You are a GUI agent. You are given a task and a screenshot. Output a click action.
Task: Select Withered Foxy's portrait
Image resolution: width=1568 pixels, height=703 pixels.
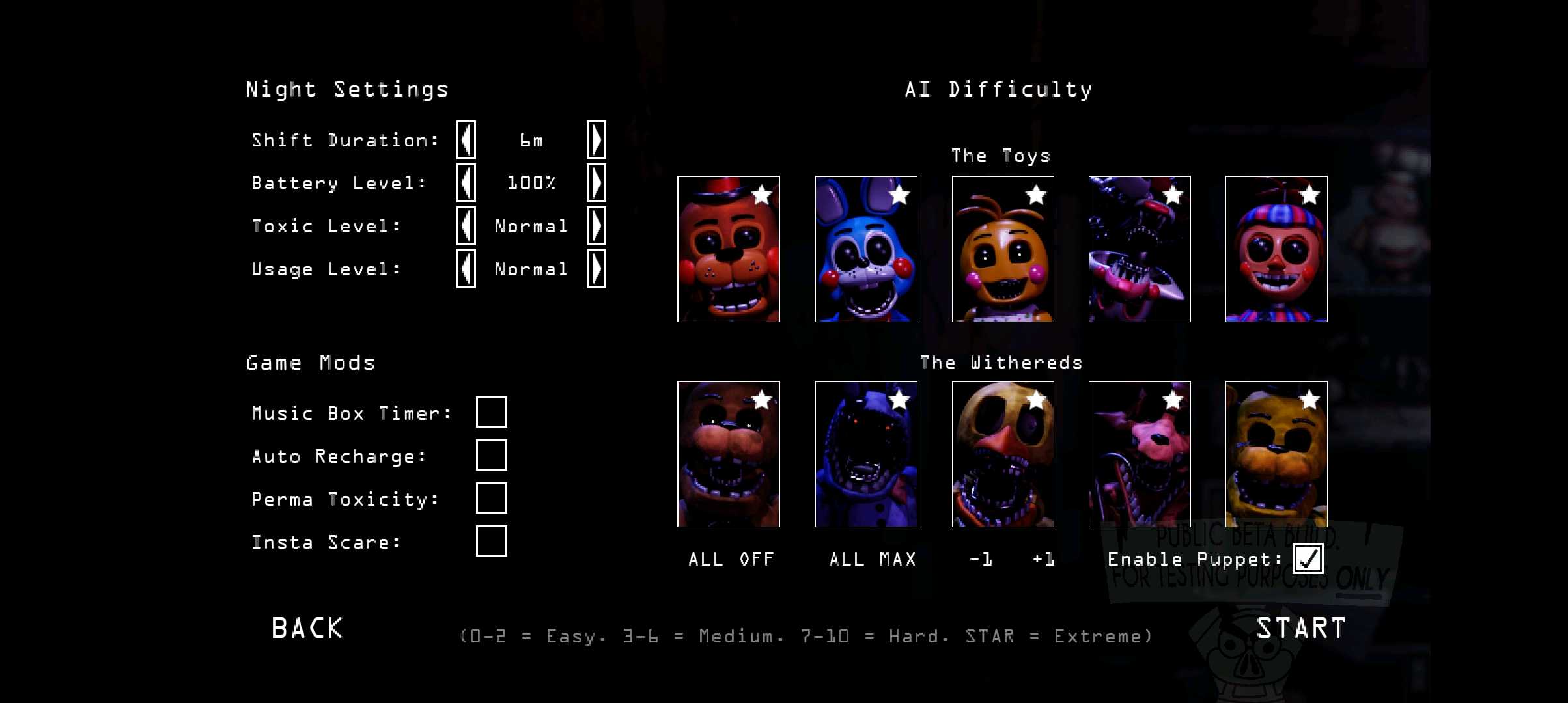(x=1139, y=454)
